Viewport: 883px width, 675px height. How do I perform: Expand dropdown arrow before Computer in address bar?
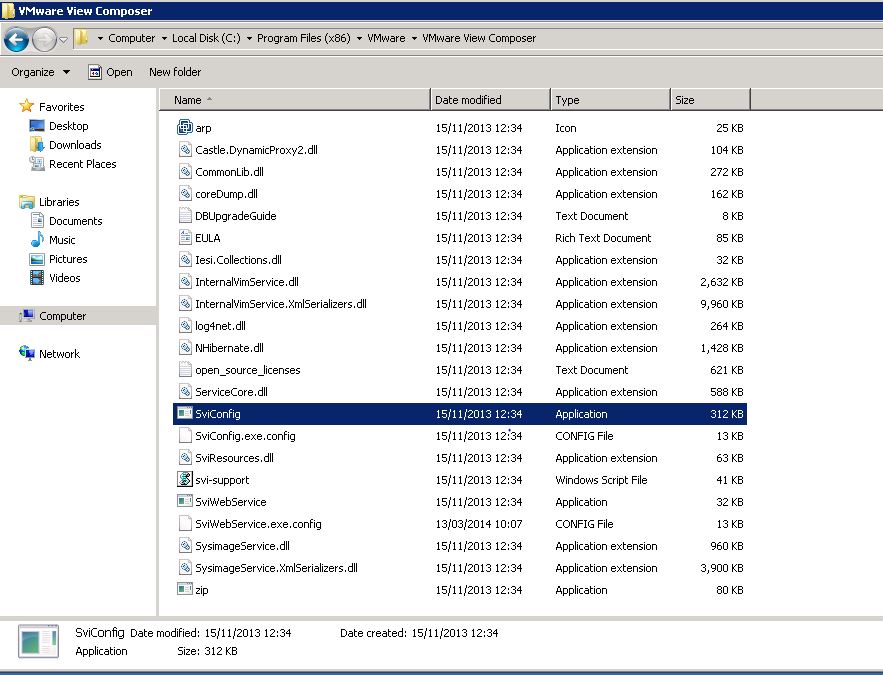point(100,38)
